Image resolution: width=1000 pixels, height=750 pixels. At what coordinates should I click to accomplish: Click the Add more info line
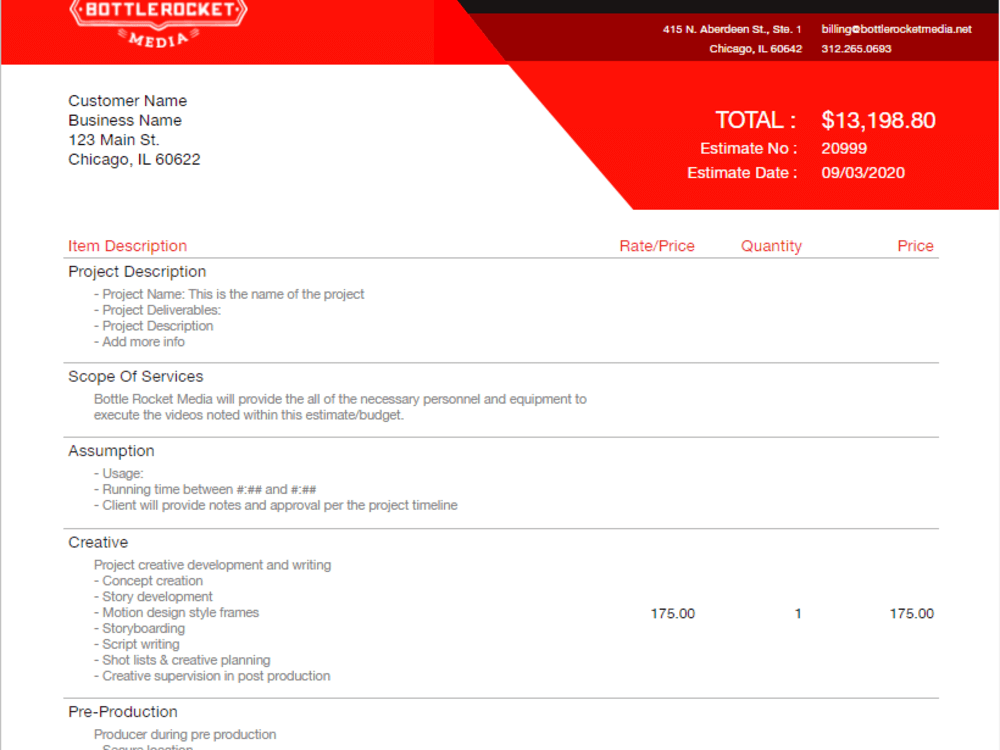(139, 342)
